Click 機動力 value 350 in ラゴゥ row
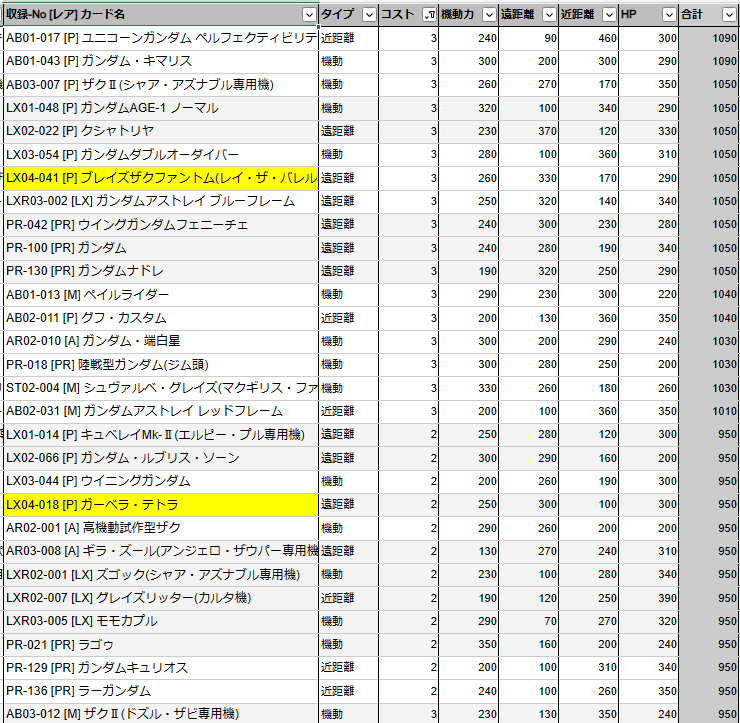Image resolution: width=740 pixels, height=723 pixels. click(x=469, y=645)
